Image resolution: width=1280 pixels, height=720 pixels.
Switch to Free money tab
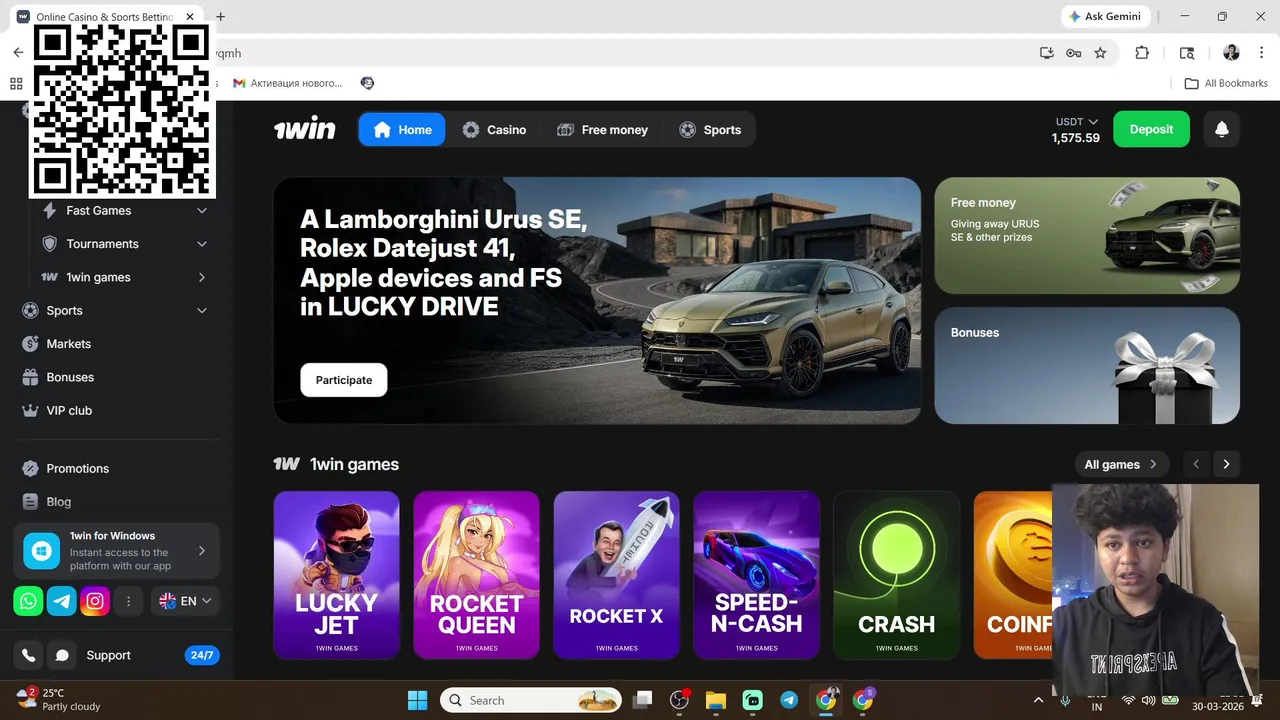coord(603,129)
